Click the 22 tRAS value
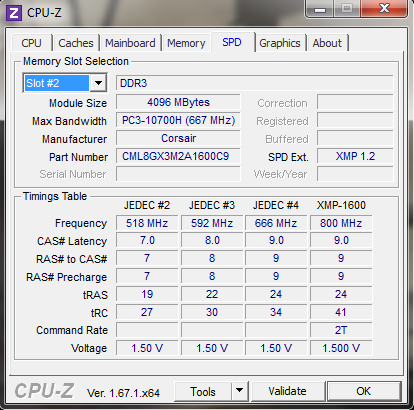The image size is (414, 410). click(x=212, y=294)
